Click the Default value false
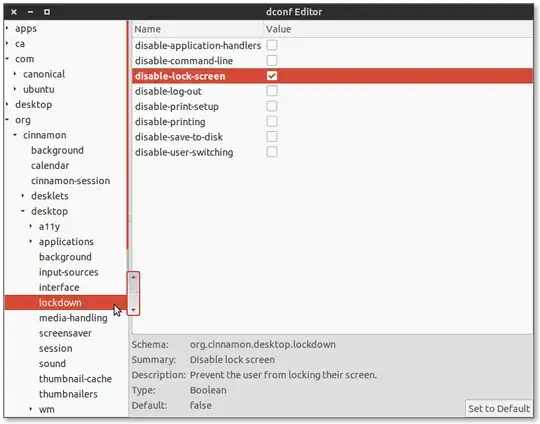 point(200,405)
